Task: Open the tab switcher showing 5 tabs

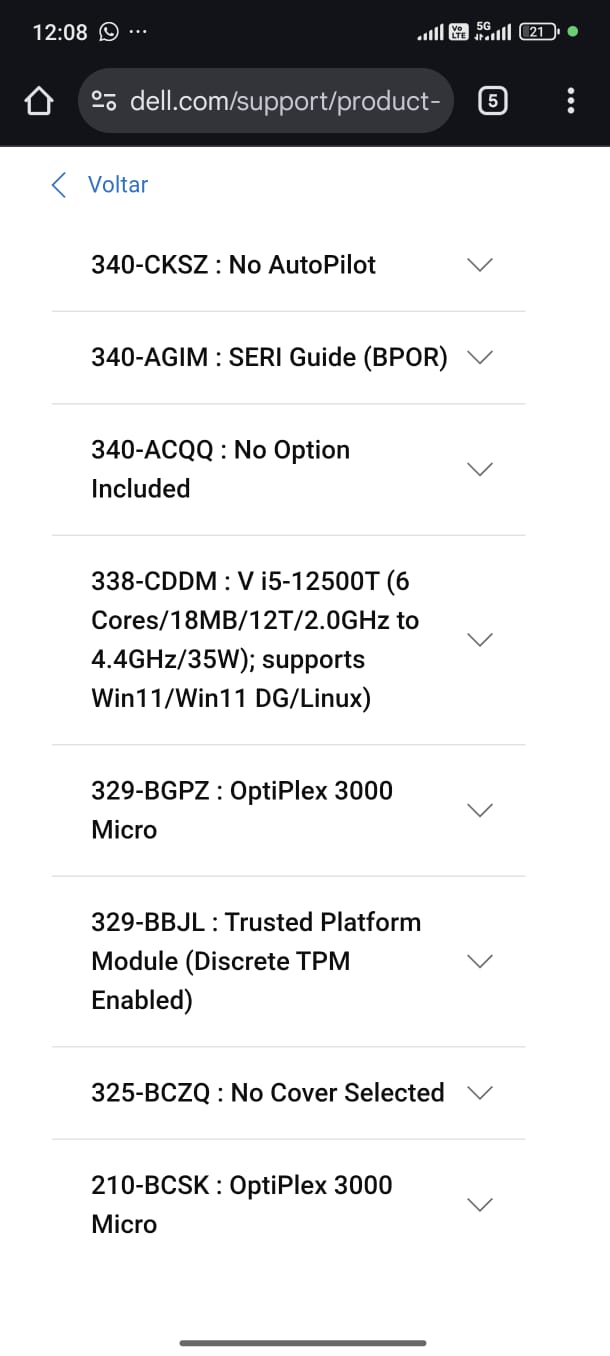Action: pyautogui.click(x=492, y=101)
